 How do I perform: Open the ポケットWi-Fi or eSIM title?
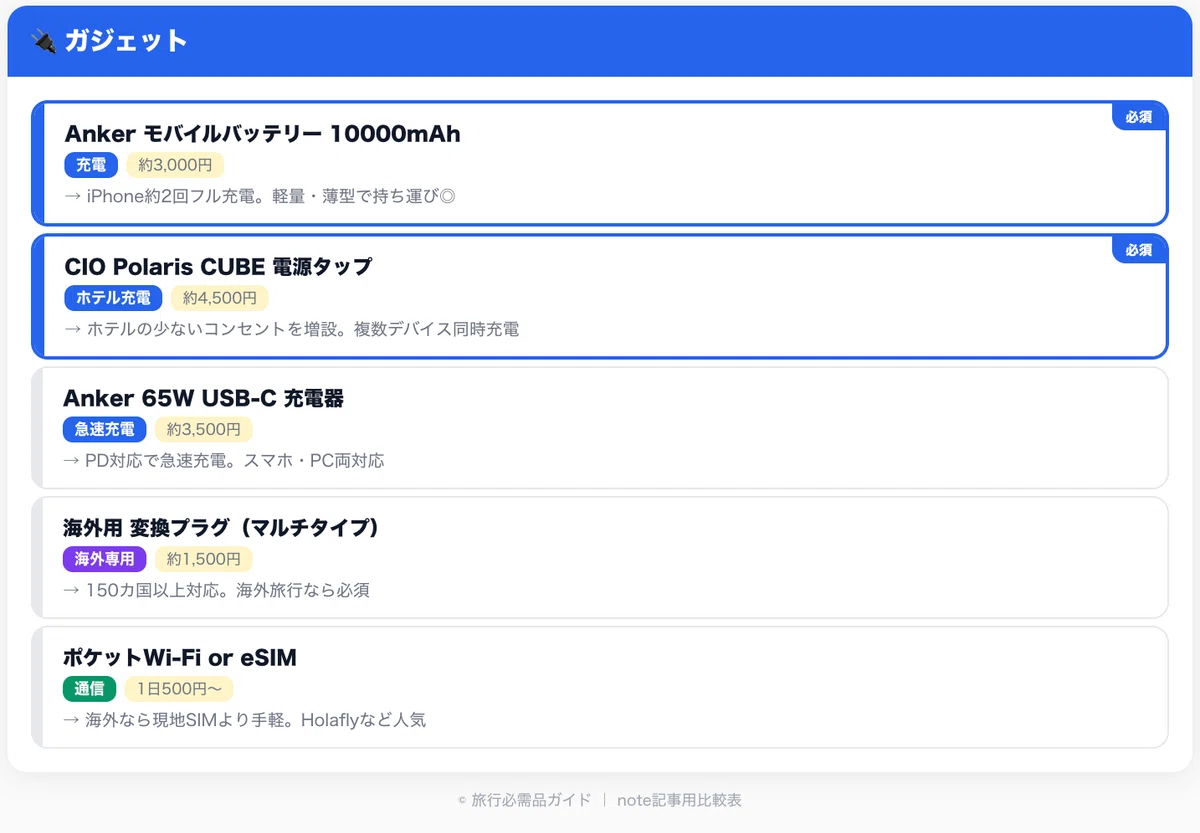(180, 658)
